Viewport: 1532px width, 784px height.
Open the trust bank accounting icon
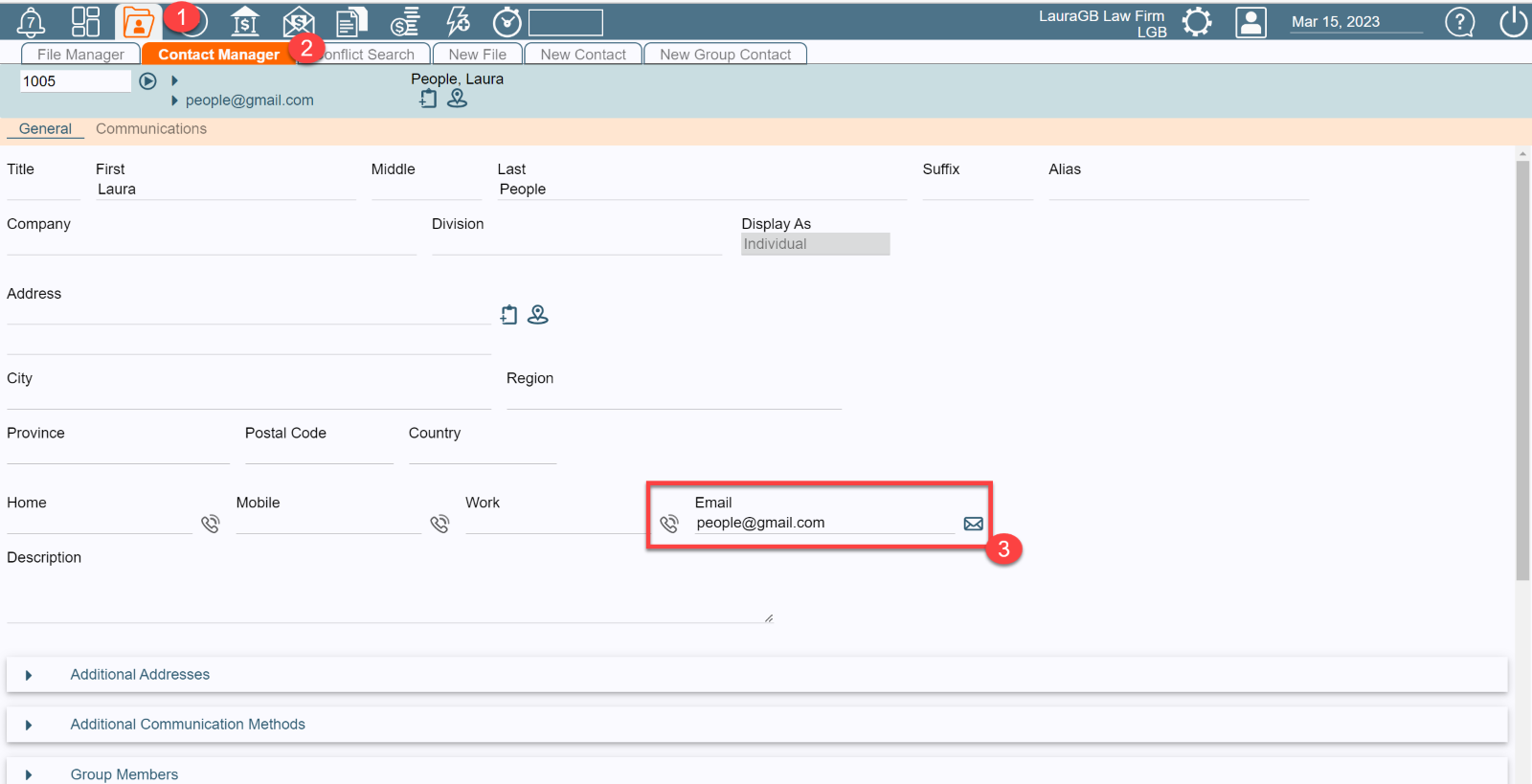coord(245,21)
